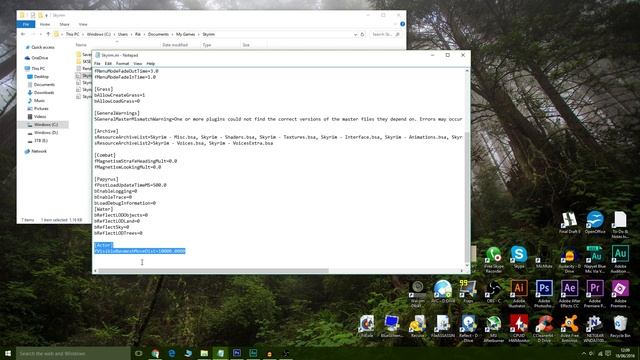The height and width of the screenshot is (360, 640).
Task: Open the Skype desktop shortcut
Action: click(x=519, y=257)
